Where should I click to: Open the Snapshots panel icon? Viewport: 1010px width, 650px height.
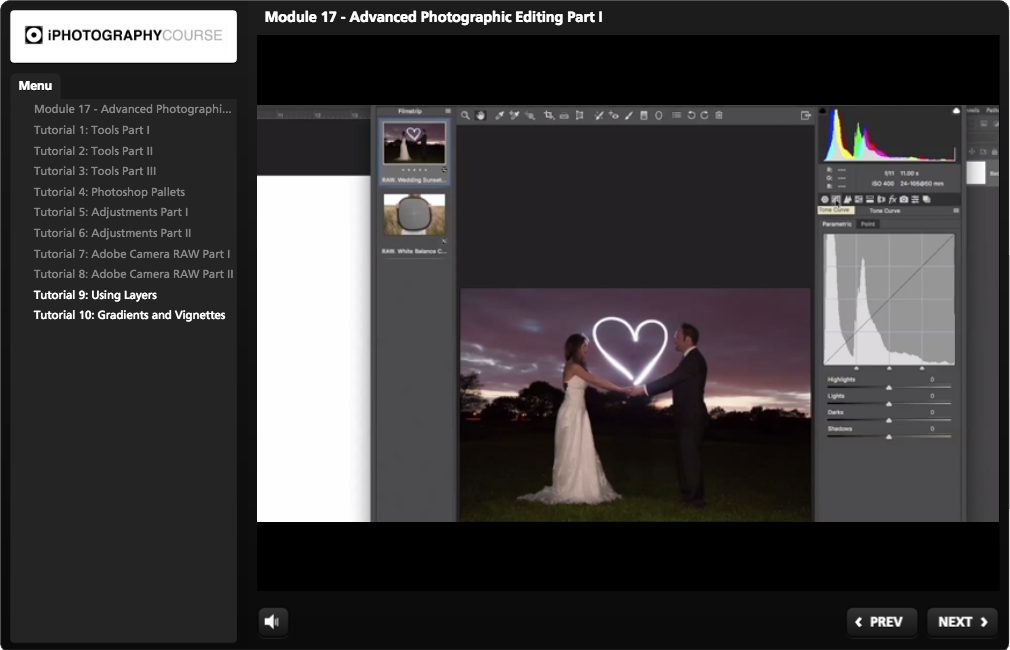coord(926,200)
